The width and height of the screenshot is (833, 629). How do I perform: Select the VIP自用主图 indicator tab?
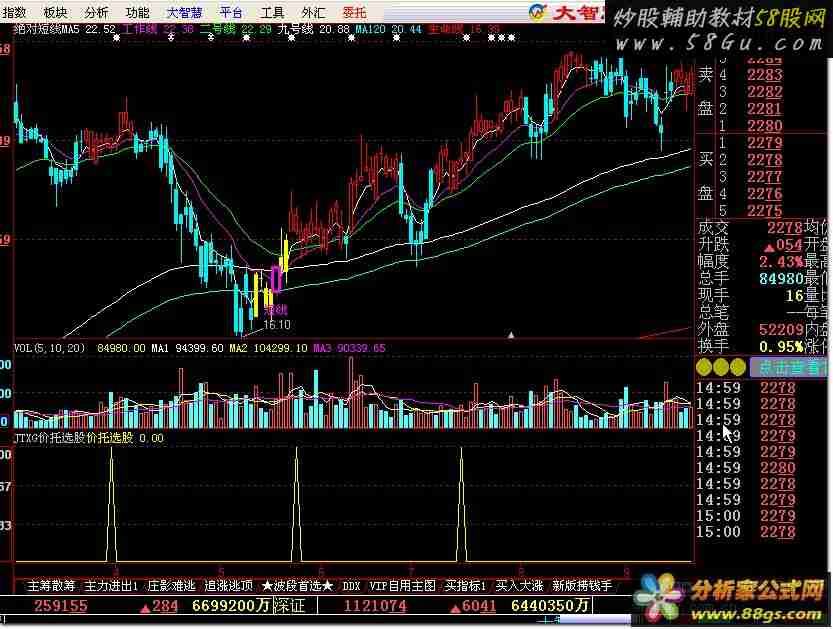pyautogui.click(x=403, y=586)
